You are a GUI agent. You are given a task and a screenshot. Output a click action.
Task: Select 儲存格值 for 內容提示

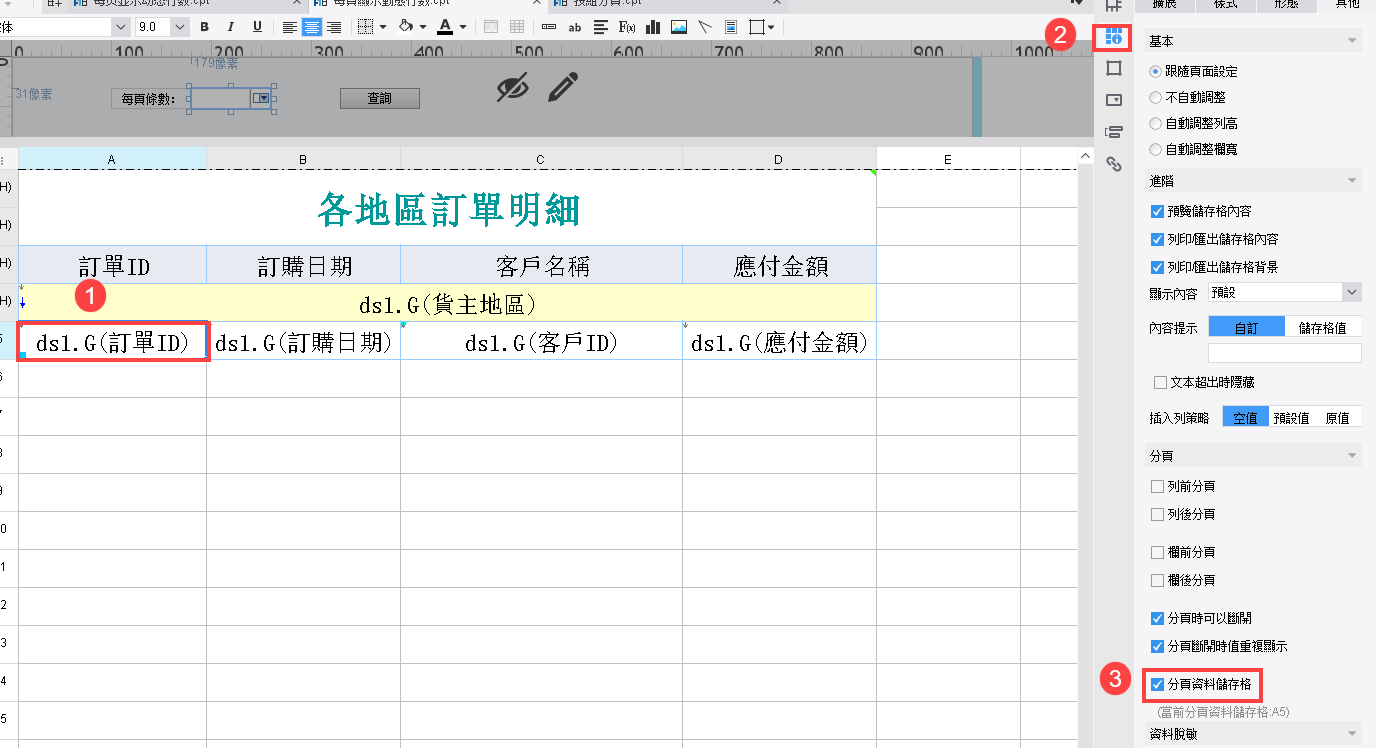1323,327
